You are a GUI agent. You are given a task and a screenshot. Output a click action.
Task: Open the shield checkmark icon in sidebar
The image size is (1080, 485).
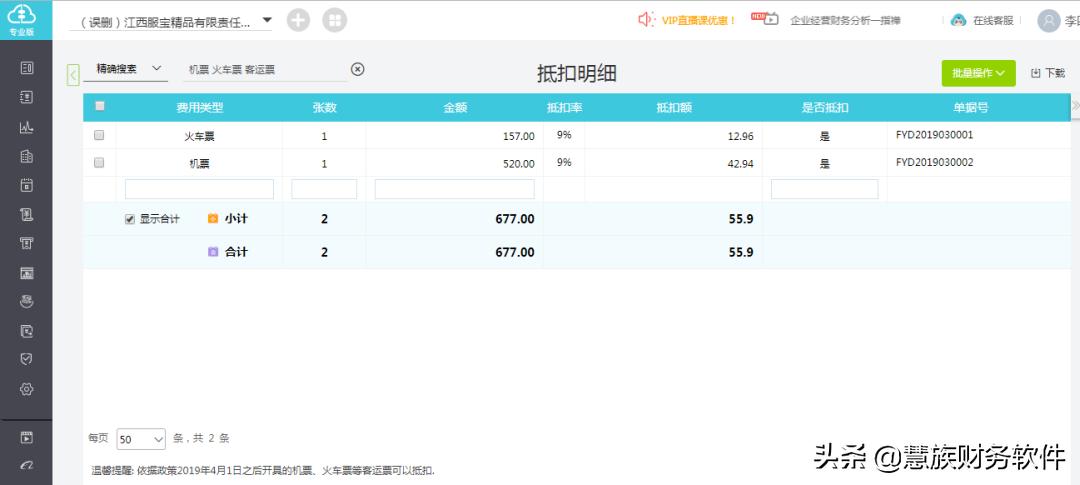tap(26, 360)
